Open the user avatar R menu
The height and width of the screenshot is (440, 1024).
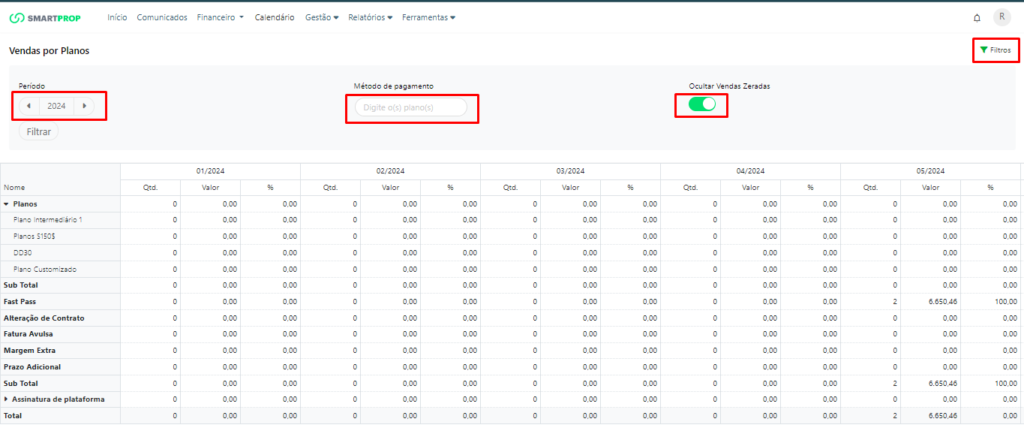click(1001, 17)
